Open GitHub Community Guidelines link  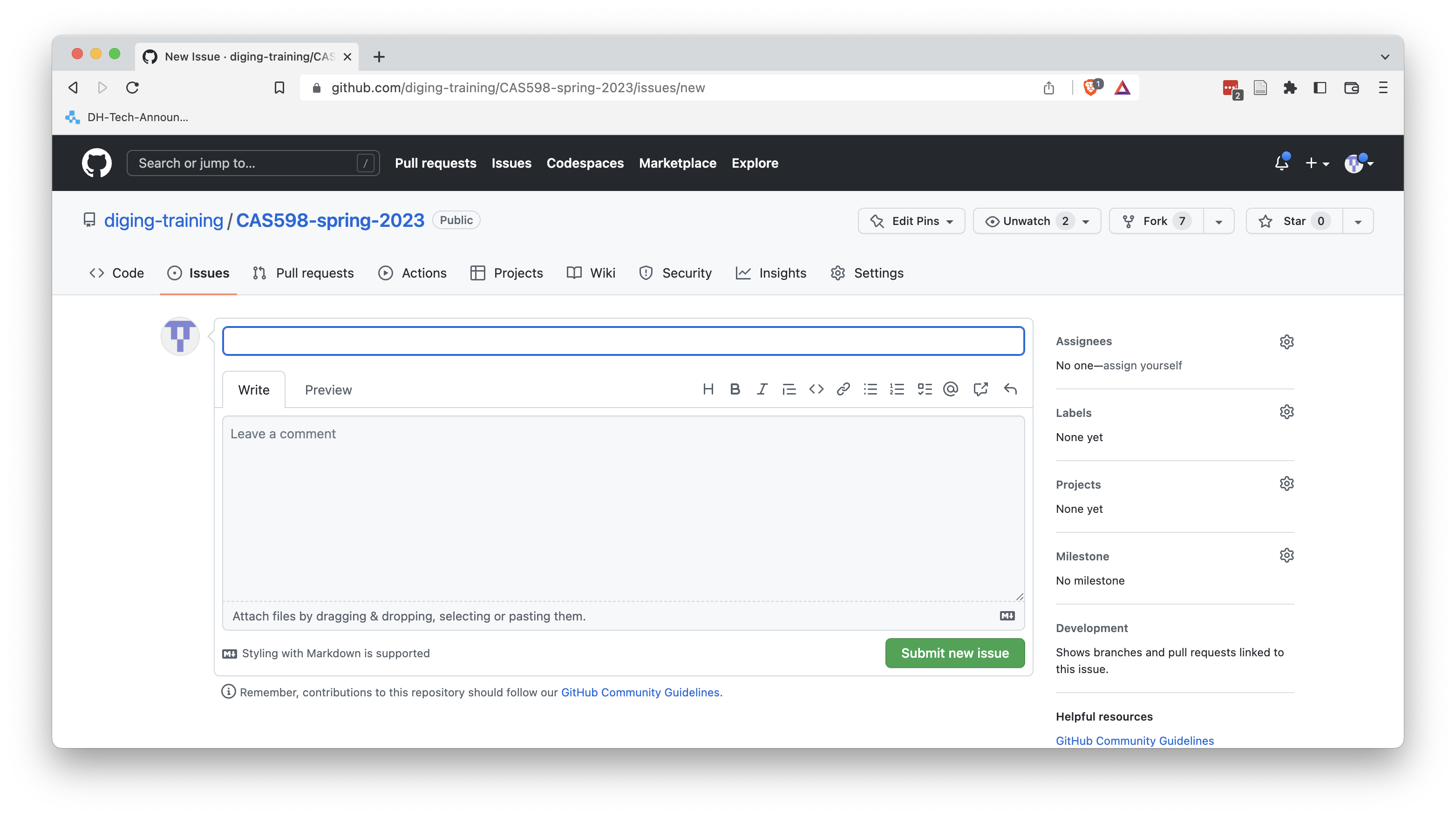pyautogui.click(x=1134, y=740)
